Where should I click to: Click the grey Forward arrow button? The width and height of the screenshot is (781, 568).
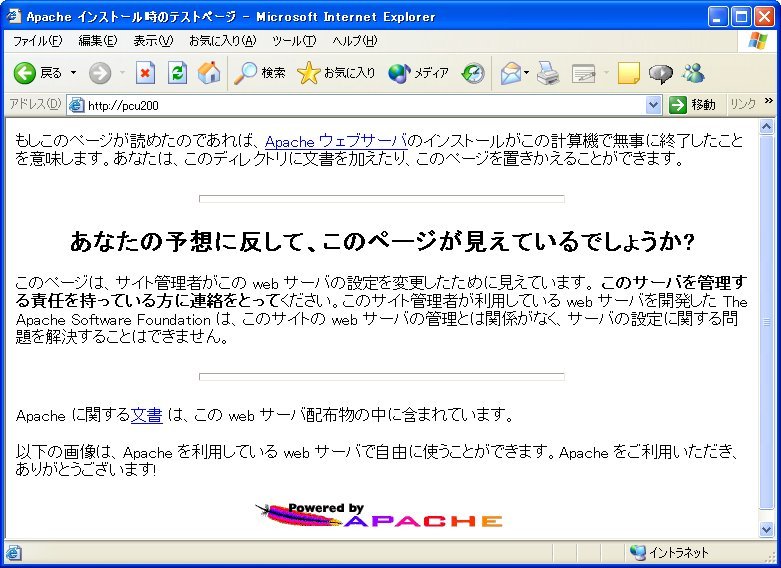coord(100,74)
